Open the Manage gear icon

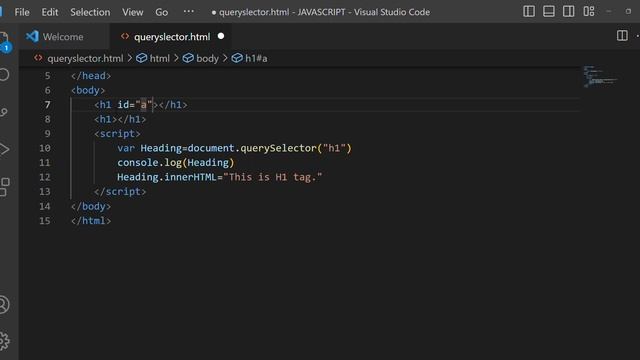click(x=3, y=340)
